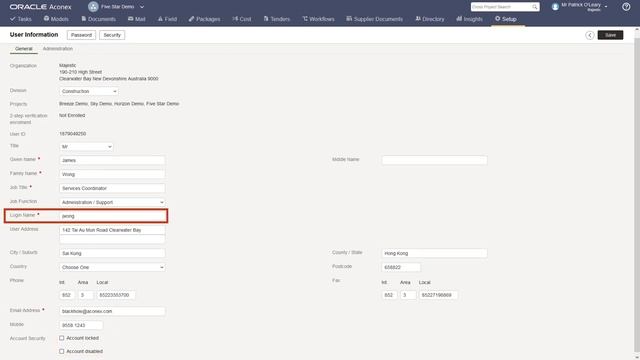Click the Job Title input field
Image resolution: width=640 pixels, height=360 pixels.
point(112,188)
